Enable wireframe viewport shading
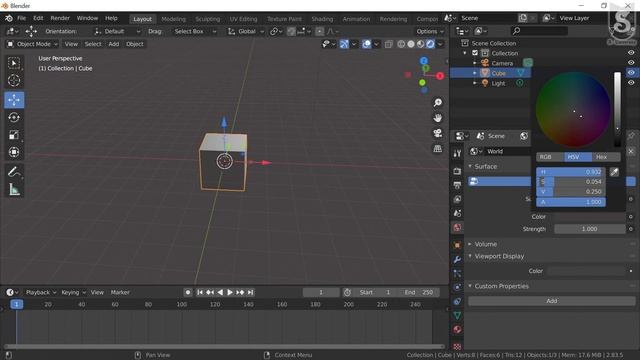Viewport: 640px width, 360px height. tap(401, 44)
